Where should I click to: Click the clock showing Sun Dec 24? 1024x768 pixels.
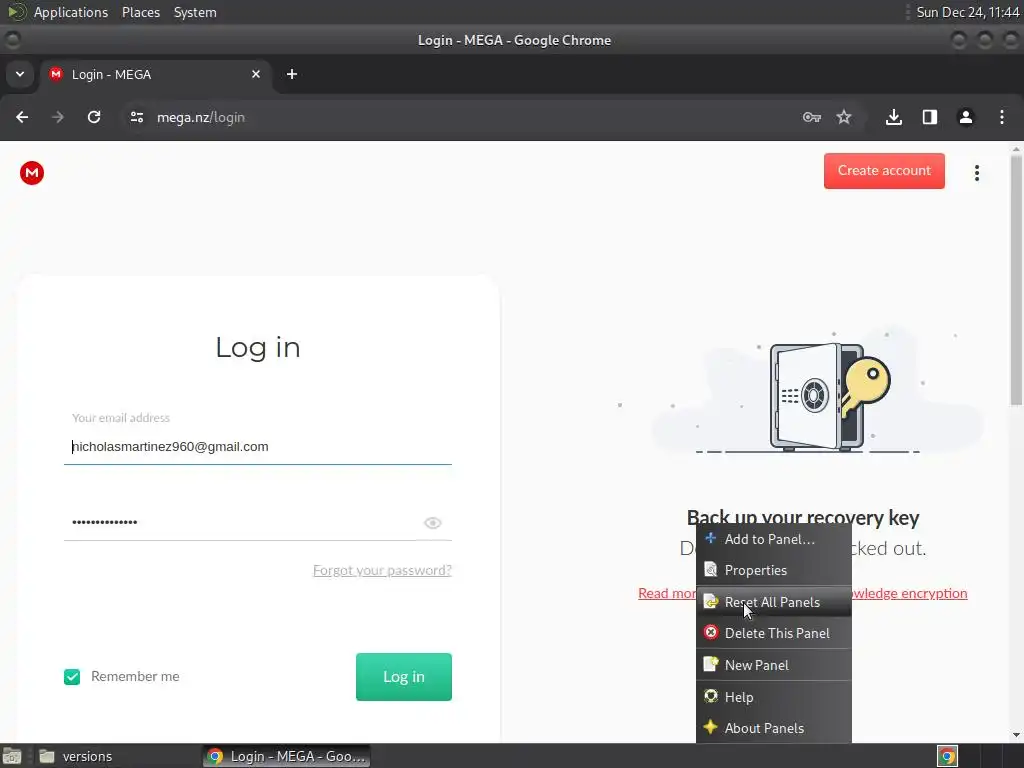[967, 12]
